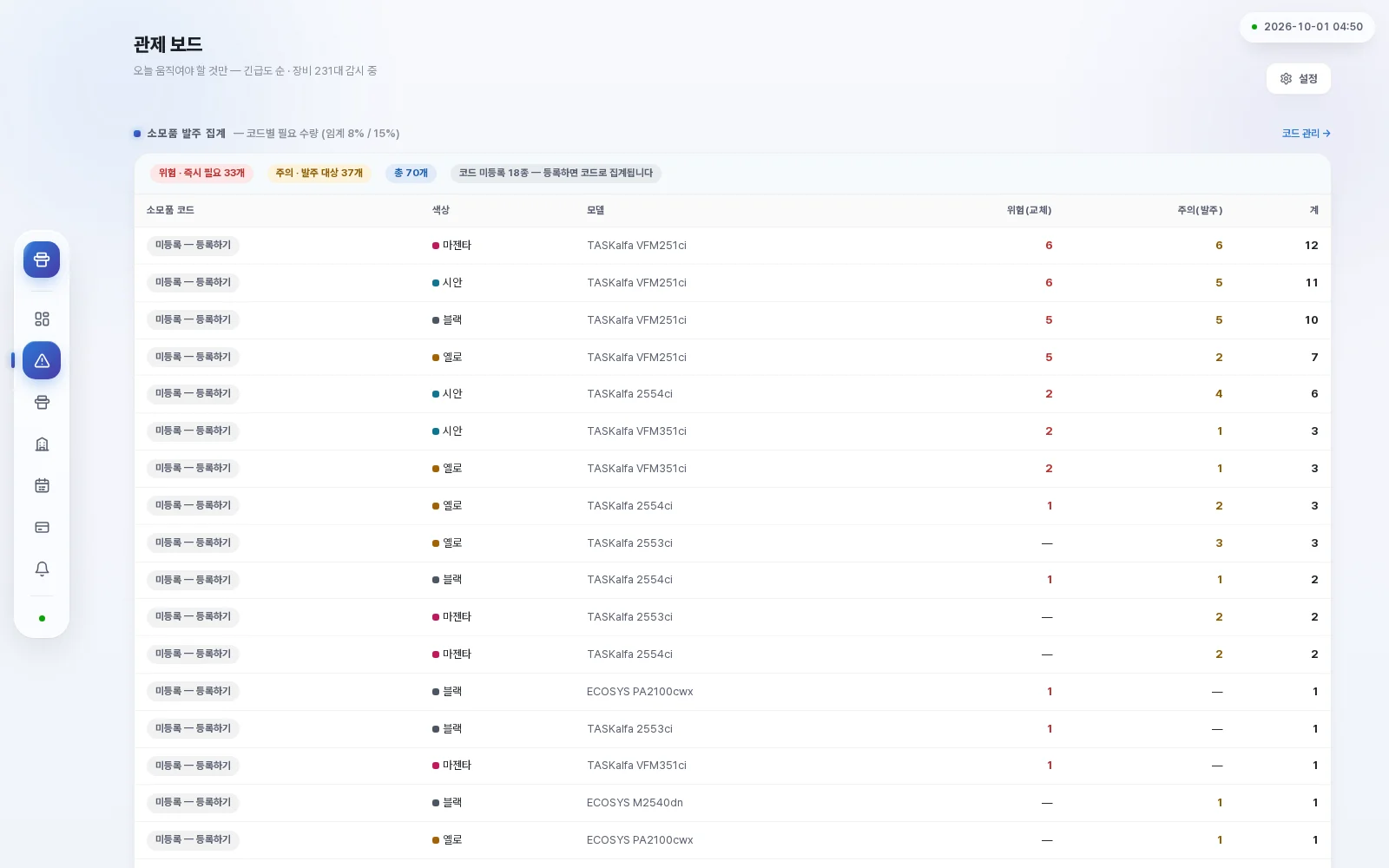Viewport: 1389px width, 868px height.
Task: Click total 12 in the first row
Action: [x=1311, y=246]
